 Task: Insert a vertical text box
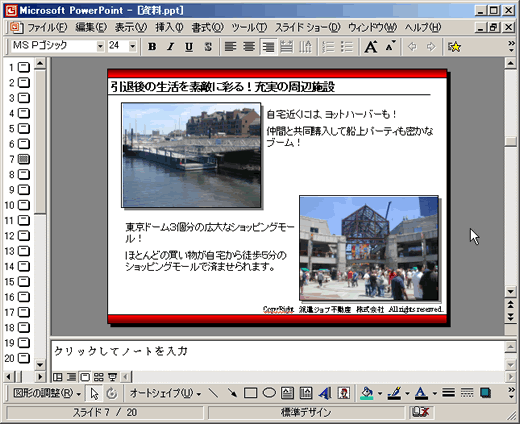tap(306, 393)
